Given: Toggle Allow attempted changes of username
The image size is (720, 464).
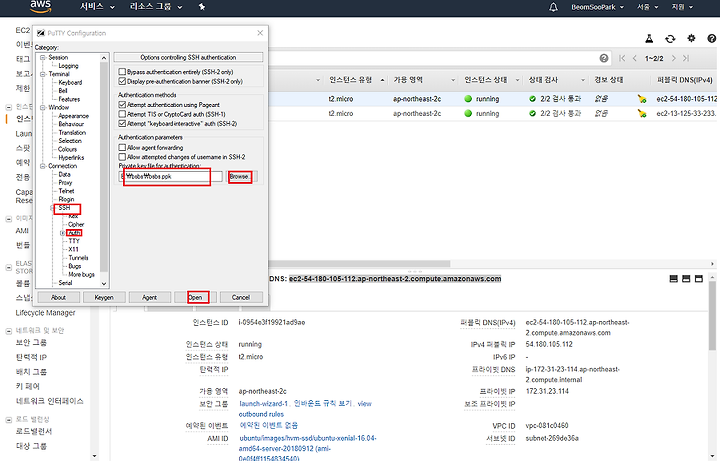Looking at the screenshot, I should click(x=122, y=157).
